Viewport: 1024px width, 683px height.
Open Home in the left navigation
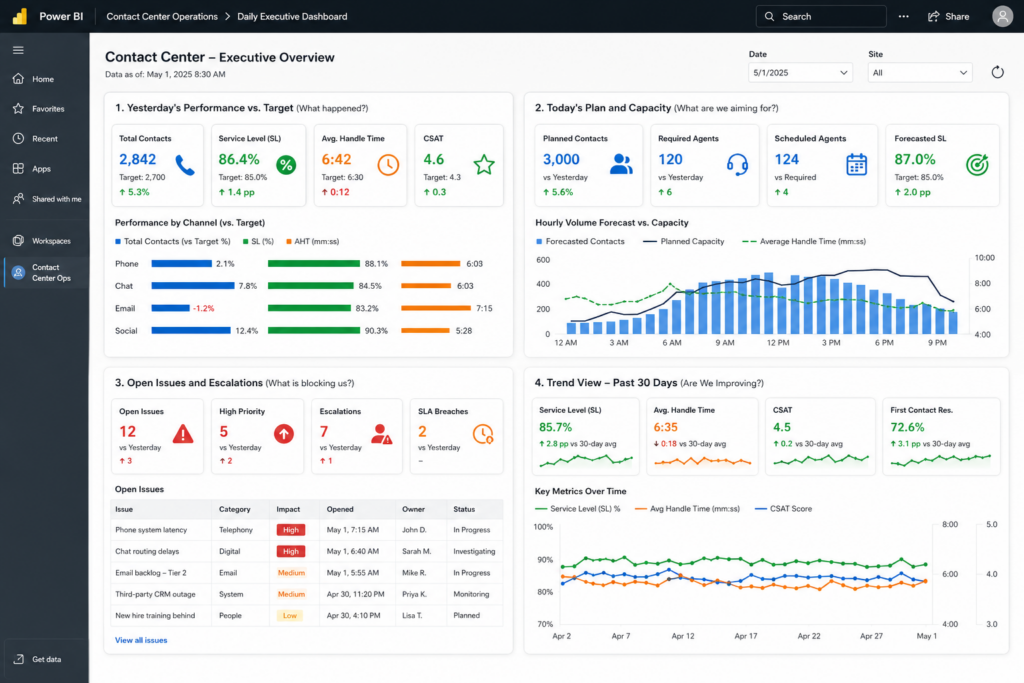[x=43, y=79]
